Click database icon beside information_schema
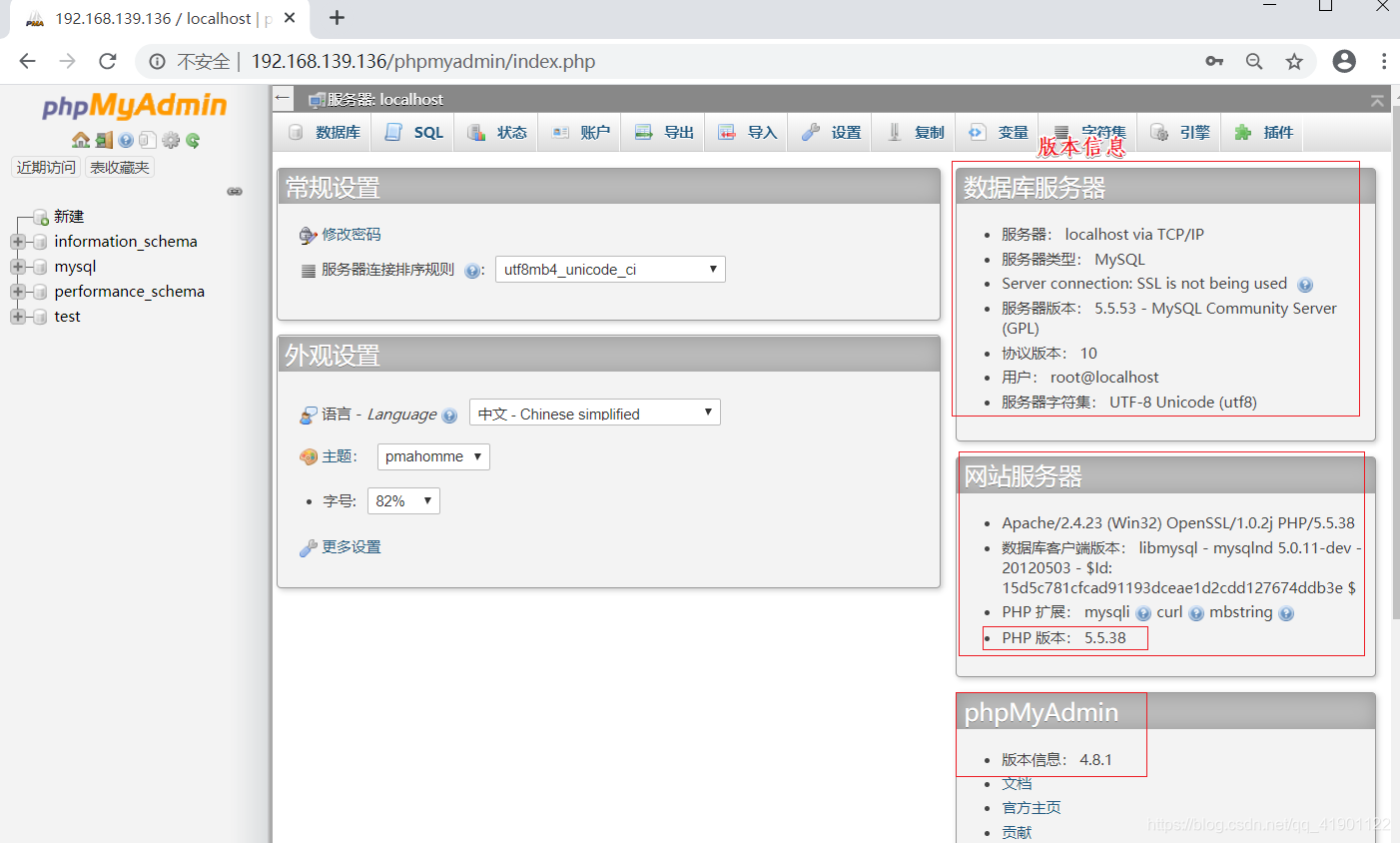1400x843 pixels. tap(40, 242)
